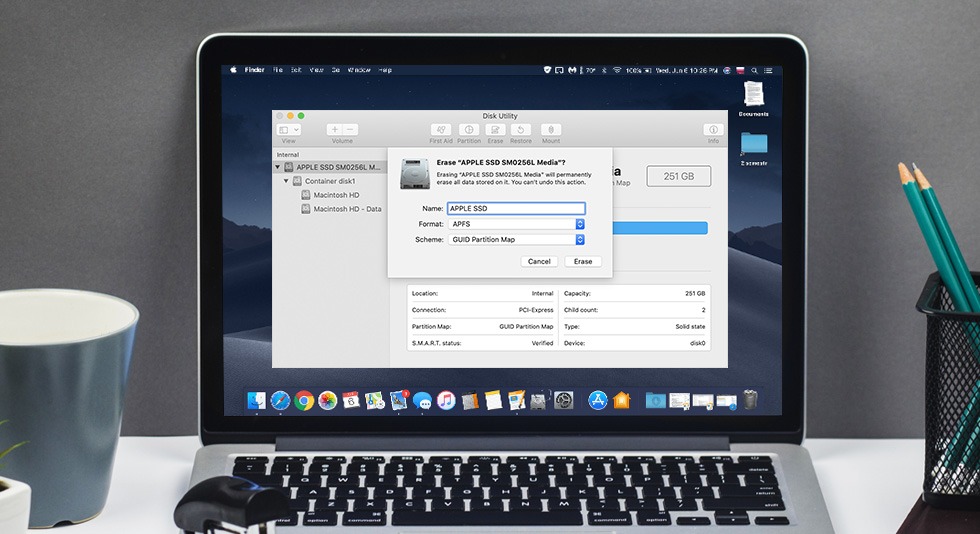The height and width of the screenshot is (534, 980).
Task: Select Container disk1 in sidebar
Action: 330,181
